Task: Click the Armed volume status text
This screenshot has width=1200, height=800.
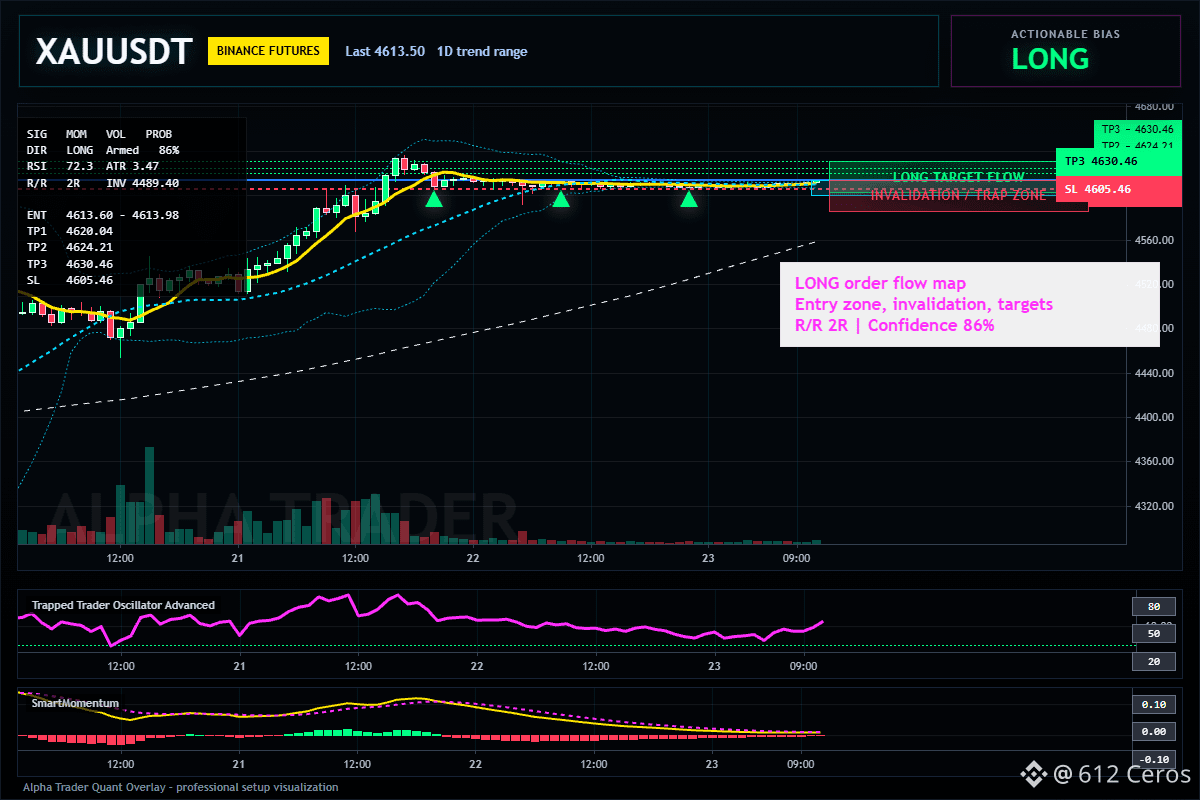Action: pyautogui.click(x=123, y=150)
